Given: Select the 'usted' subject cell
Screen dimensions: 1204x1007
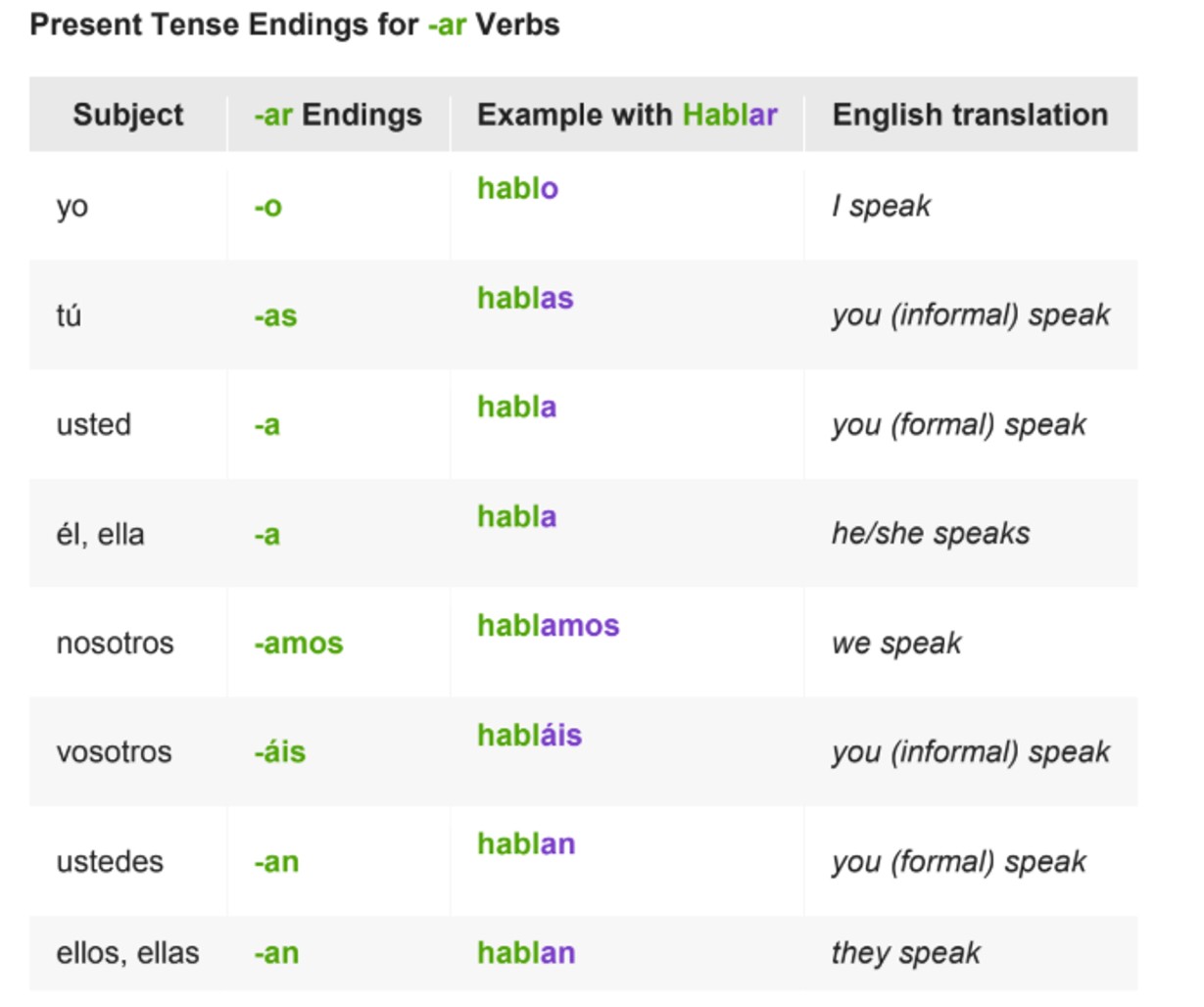Looking at the screenshot, I should 94,425.
